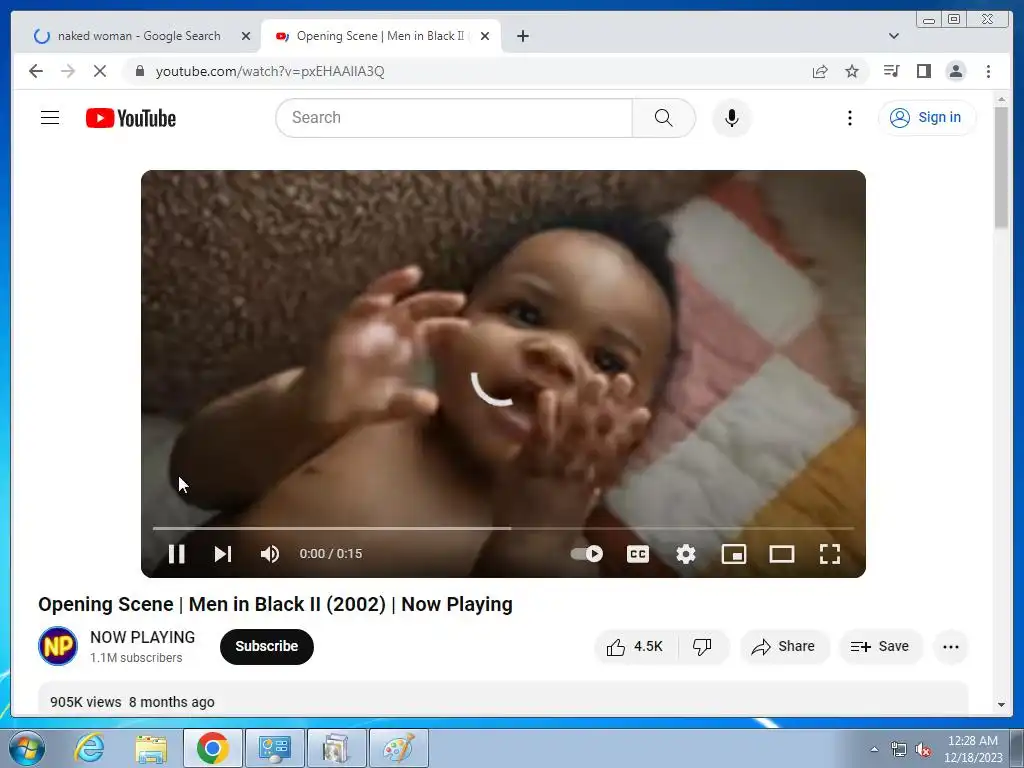Stop loading the page
Image resolution: width=1024 pixels, height=768 pixels.
tap(100, 71)
